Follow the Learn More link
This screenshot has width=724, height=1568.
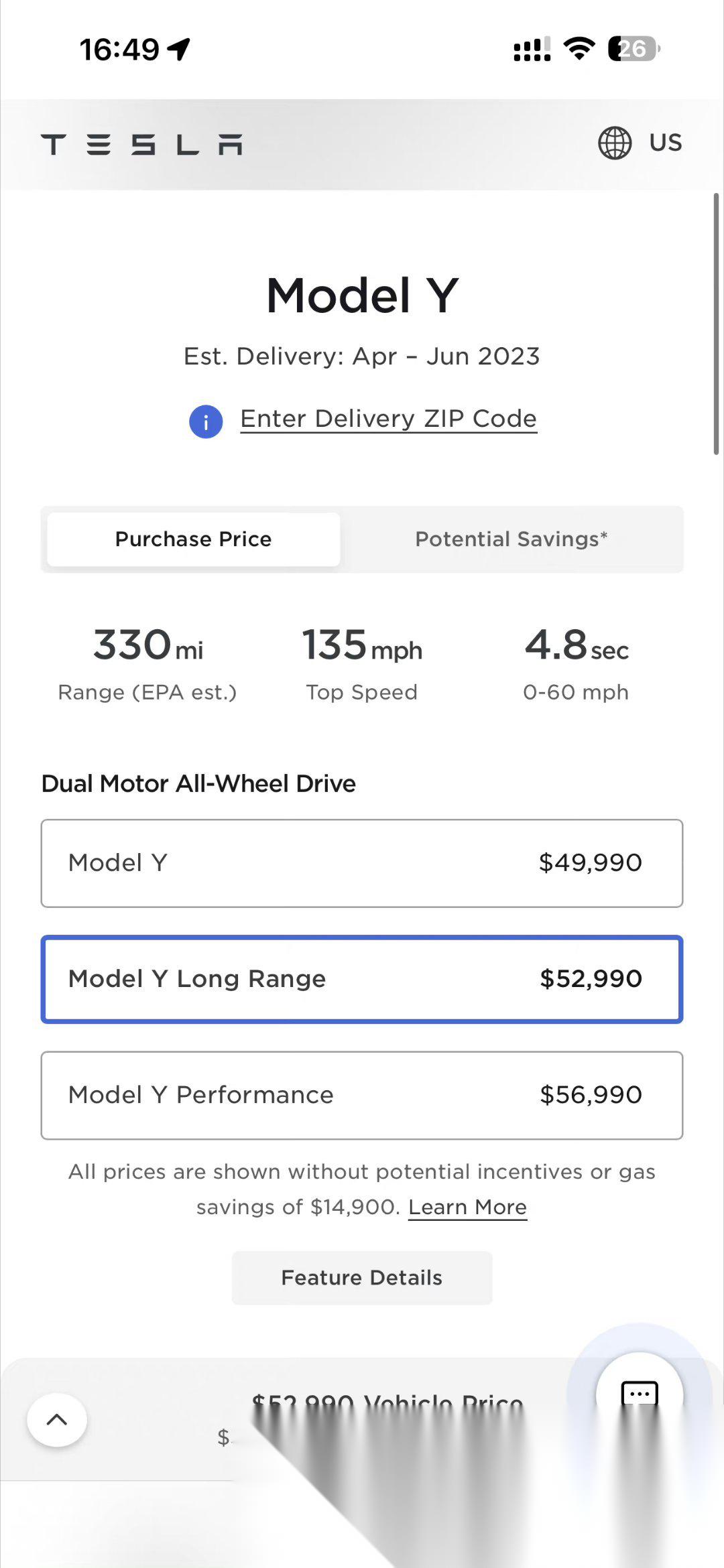pos(467,1207)
